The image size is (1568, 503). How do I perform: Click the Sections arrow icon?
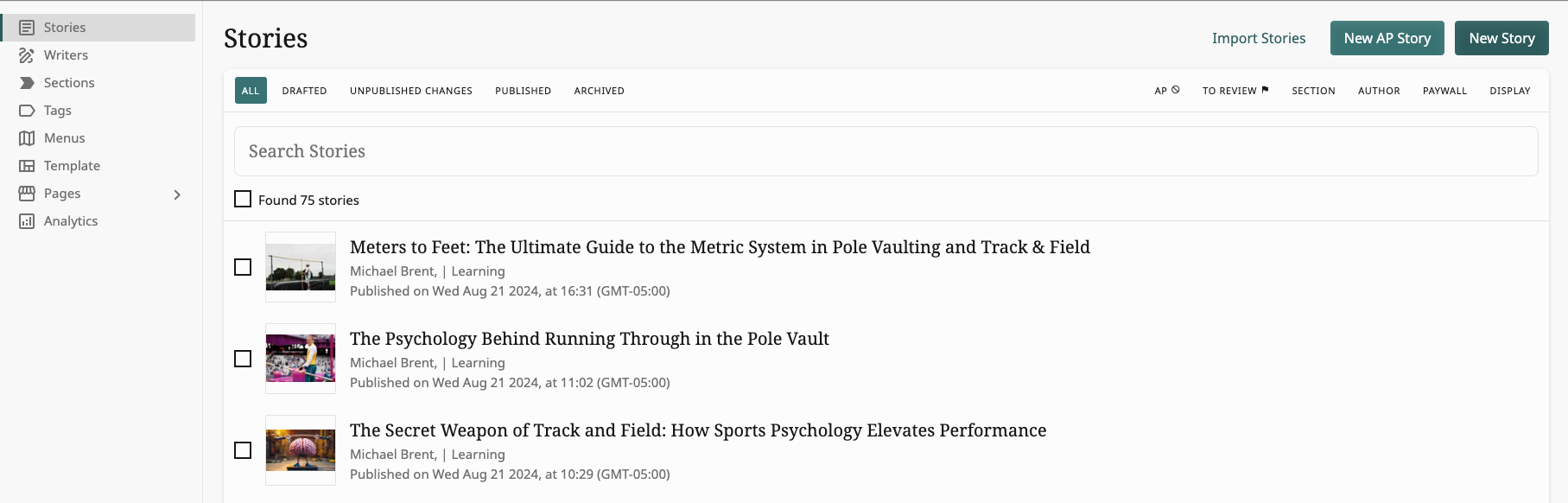[x=27, y=83]
